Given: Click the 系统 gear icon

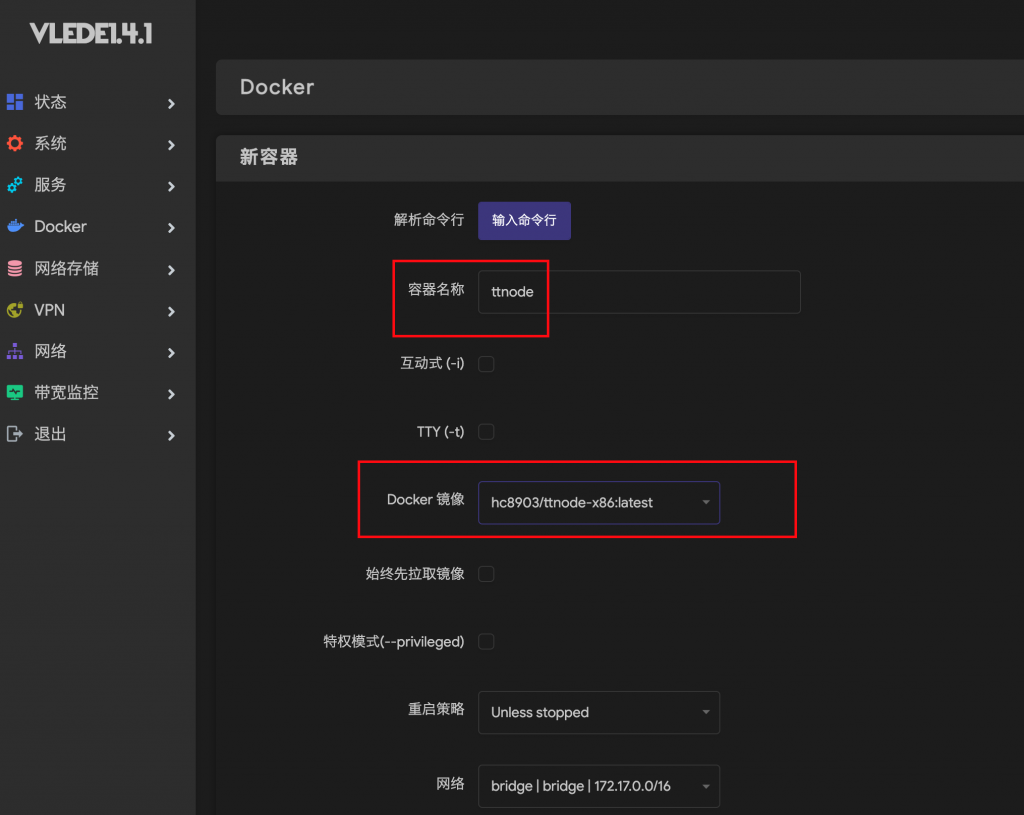Looking at the screenshot, I should 15,144.
